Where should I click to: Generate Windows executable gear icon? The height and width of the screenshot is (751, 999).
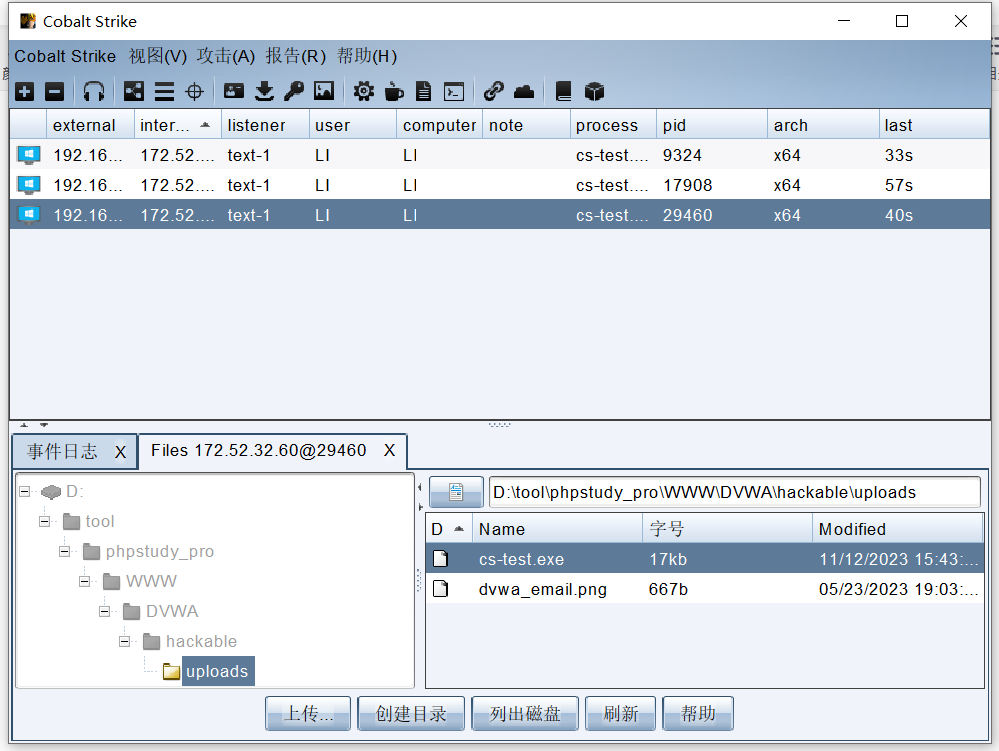[364, 92]
